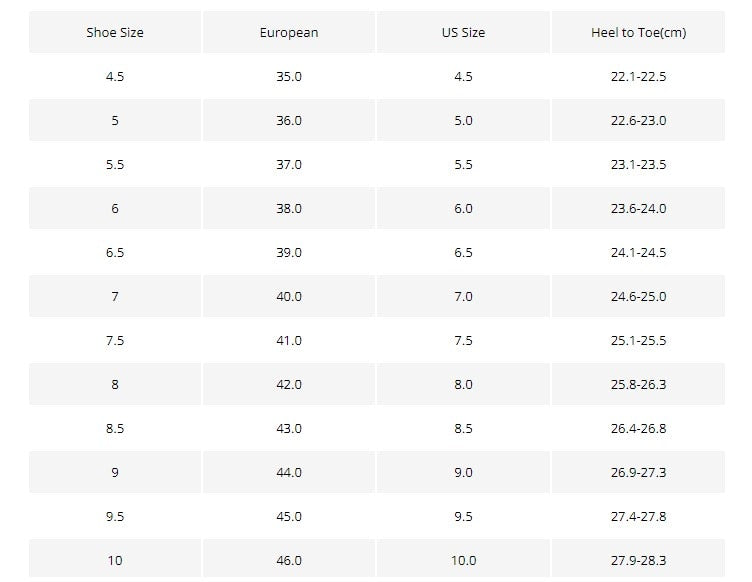Select the shoe size 4.5 cell
This screenshot has height=582, width=752.
(115, 77)
